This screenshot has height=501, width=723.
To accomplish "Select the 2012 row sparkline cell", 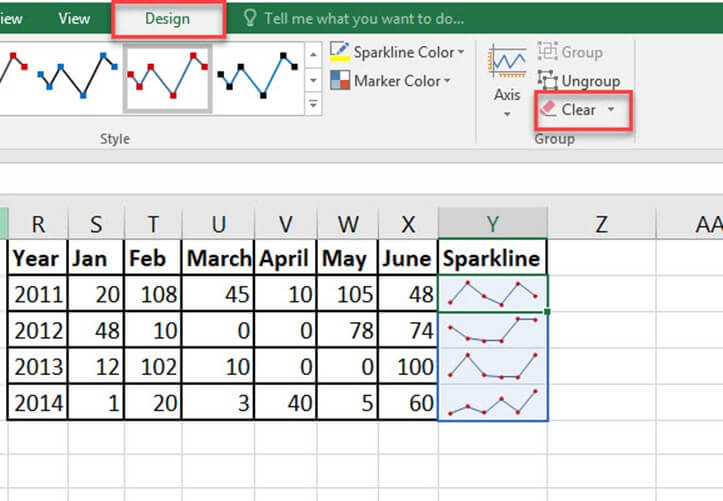I will 492,330.
